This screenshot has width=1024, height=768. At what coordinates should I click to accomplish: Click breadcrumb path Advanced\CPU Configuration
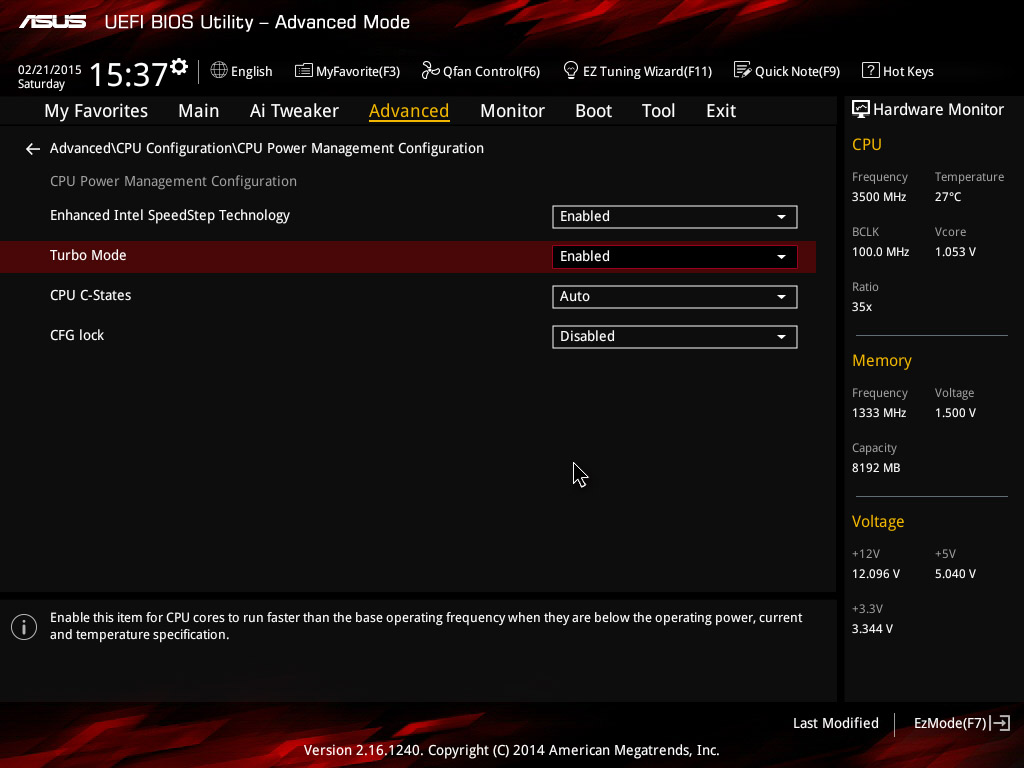[x=141, y=148]
